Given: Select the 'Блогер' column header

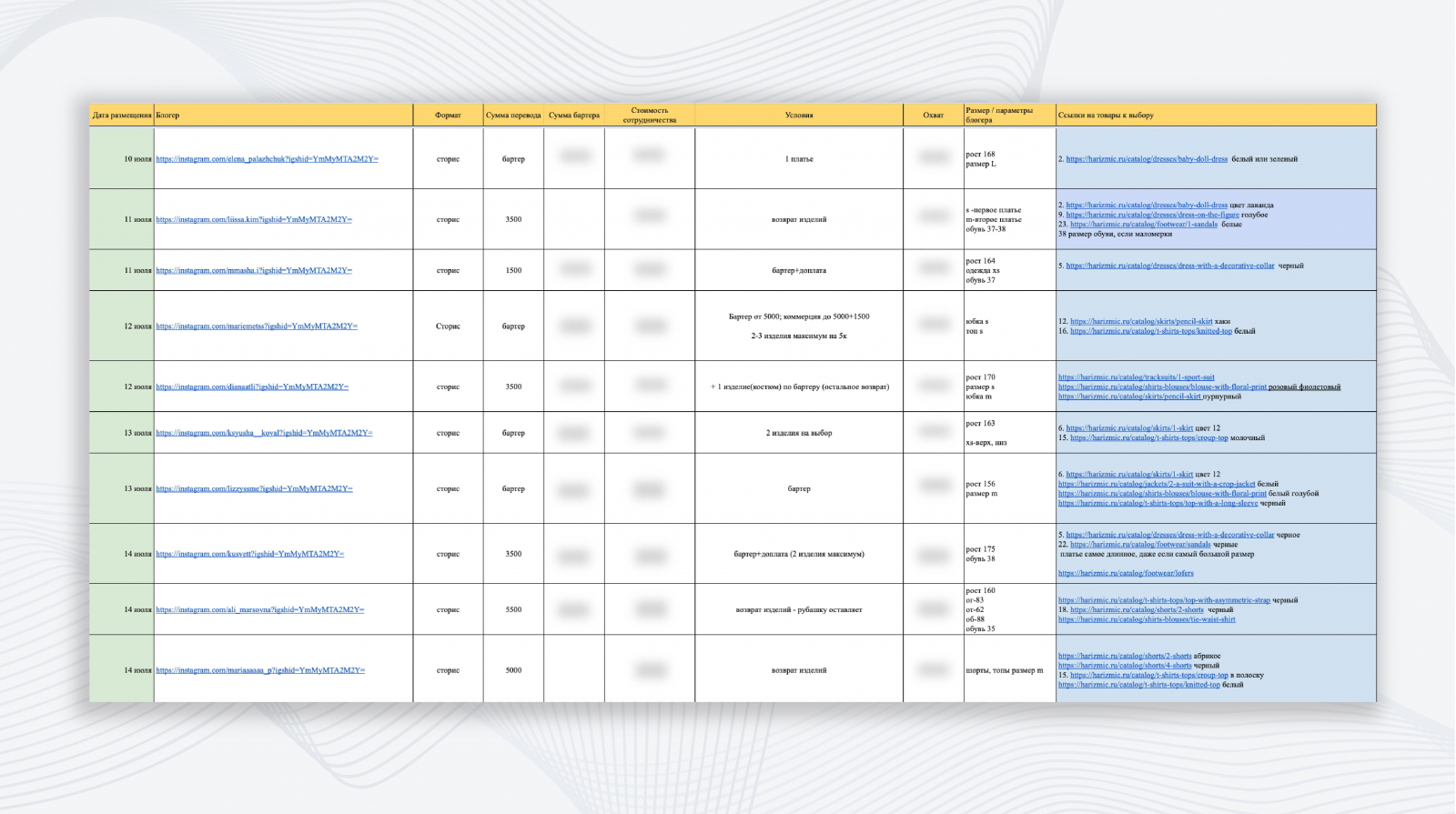Looking at the screenshot, I should (x=283, y=116).
